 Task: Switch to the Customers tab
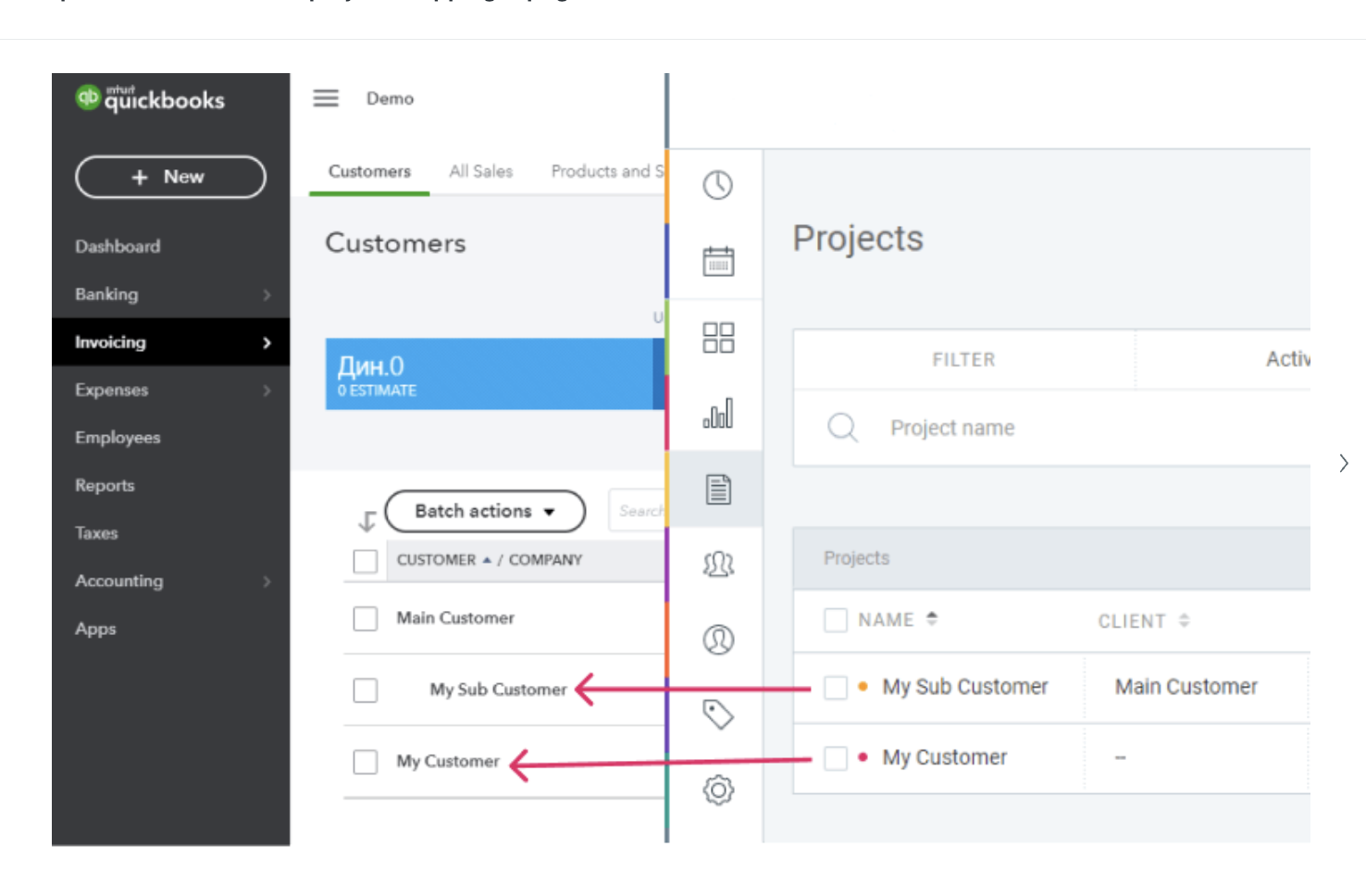369,171
